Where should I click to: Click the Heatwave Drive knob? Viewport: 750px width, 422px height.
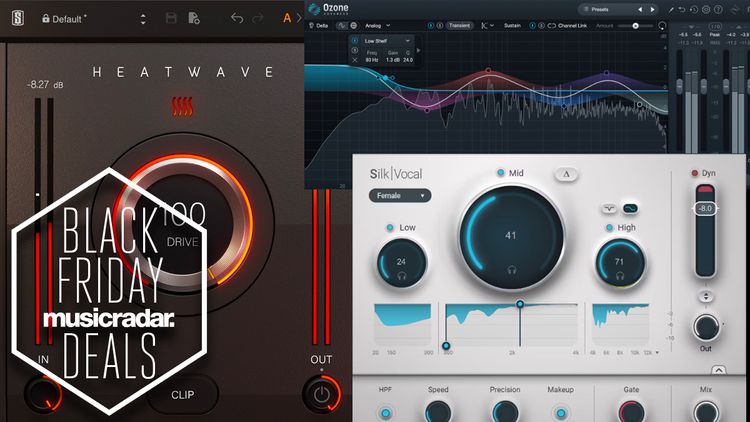(x=183, y=224)
